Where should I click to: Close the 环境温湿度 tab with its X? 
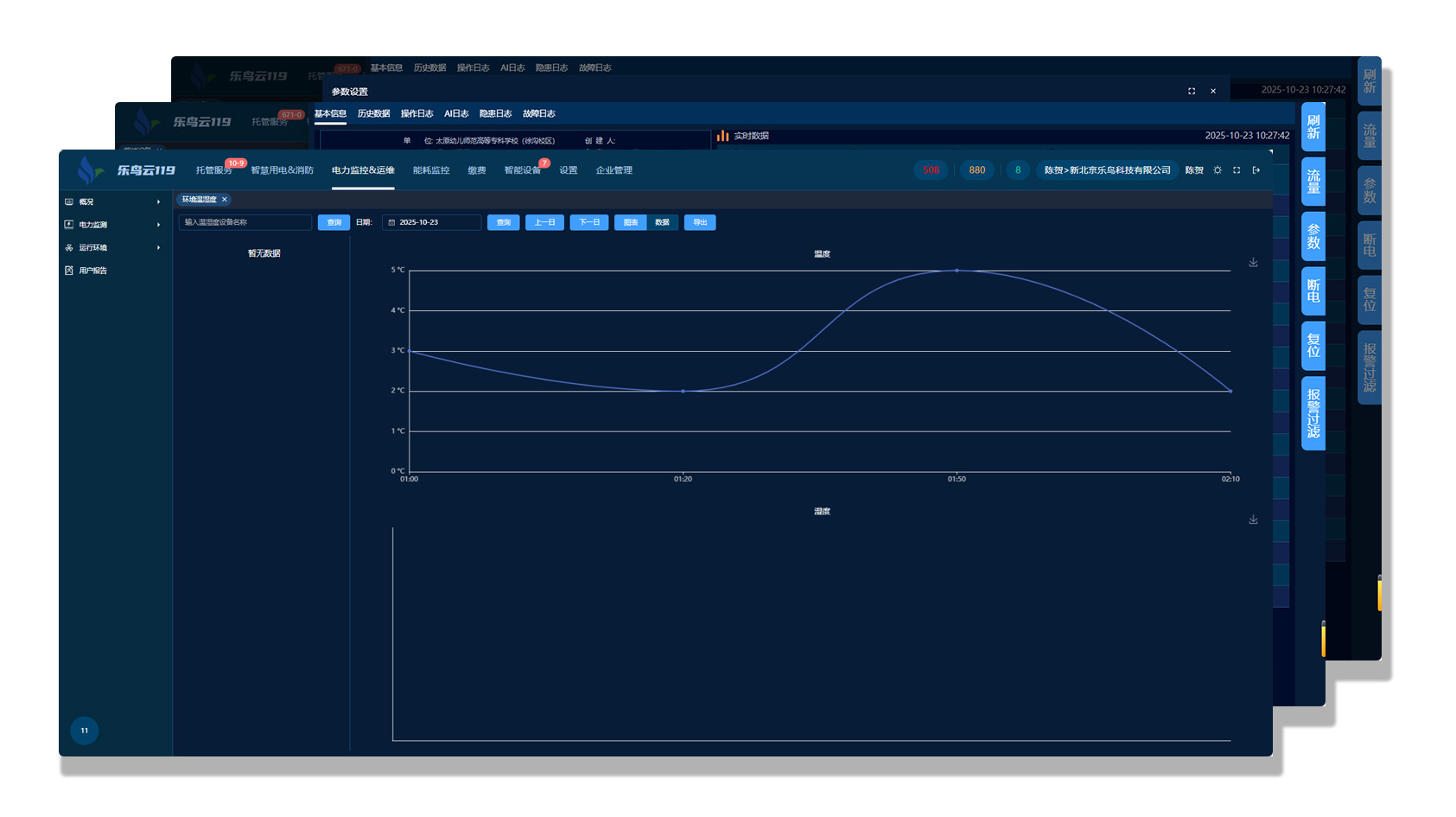point(225,200)
